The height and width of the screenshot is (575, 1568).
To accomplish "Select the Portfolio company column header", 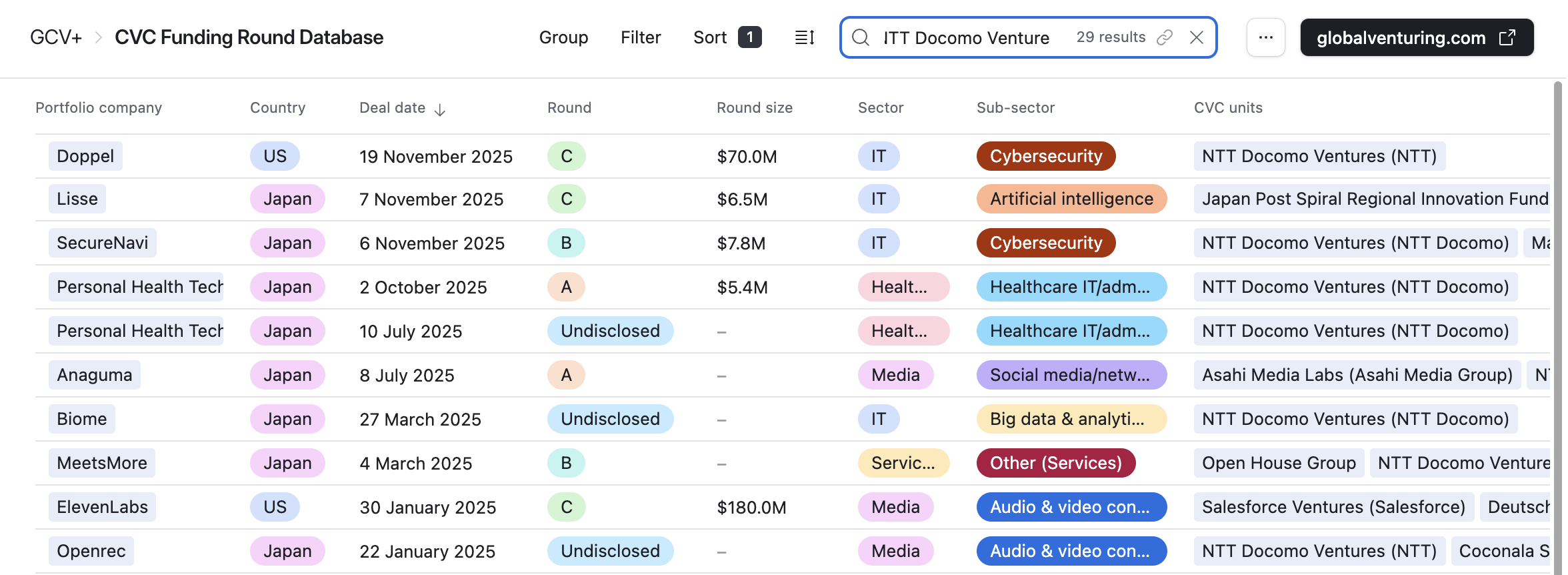I will [99, 107].
